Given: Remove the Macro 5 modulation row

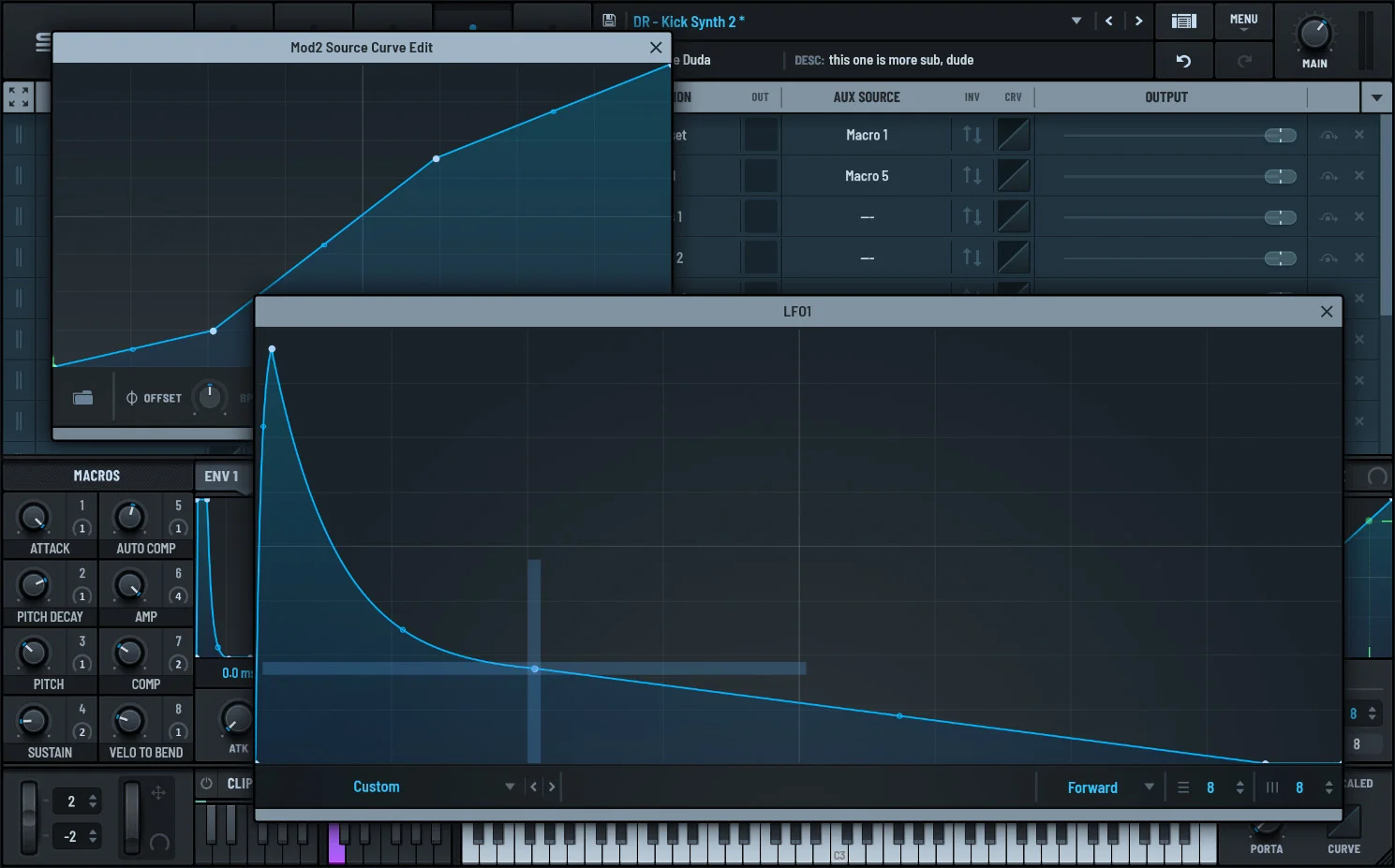Looking at the screenshot, I should (x=1359, y=176).
